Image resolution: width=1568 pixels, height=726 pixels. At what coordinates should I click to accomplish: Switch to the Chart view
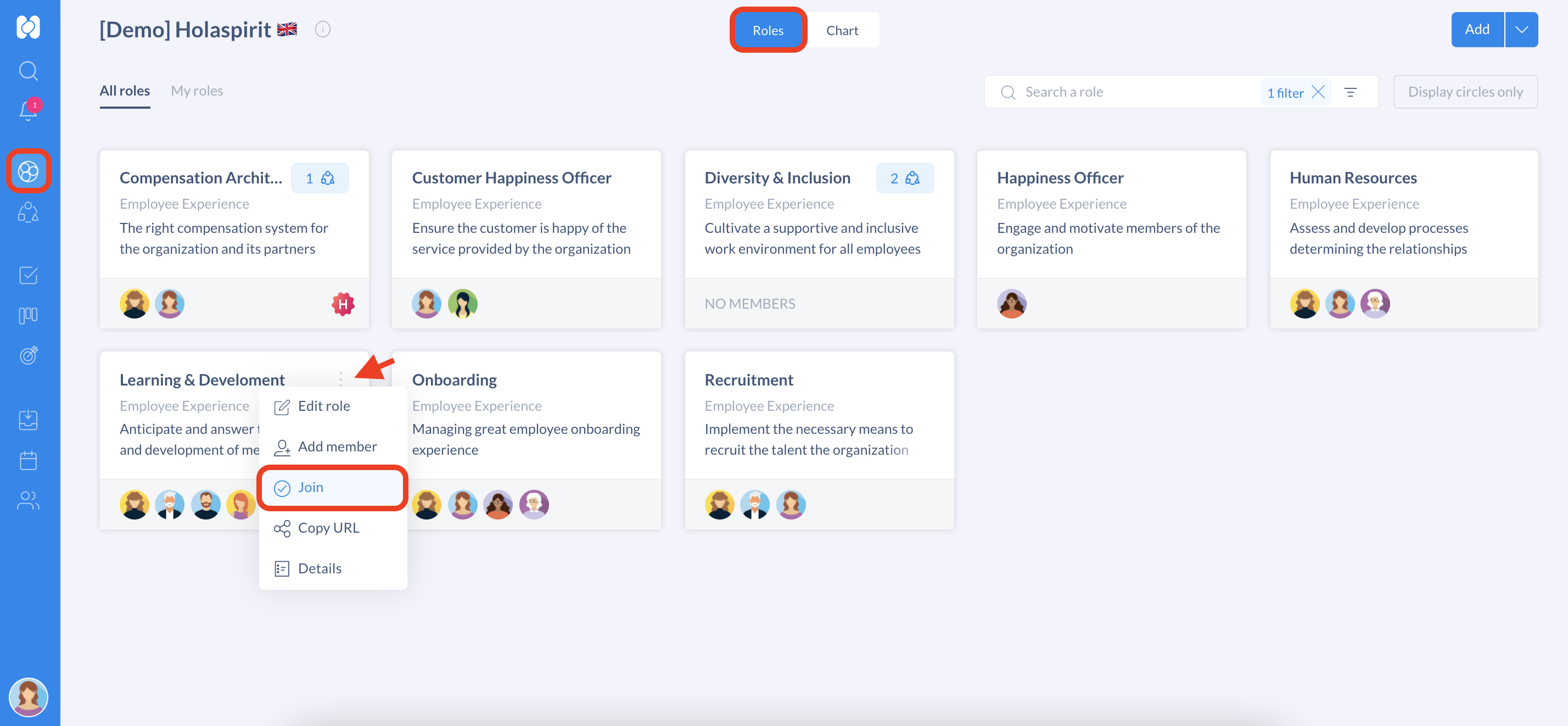[x=842, y=30]
